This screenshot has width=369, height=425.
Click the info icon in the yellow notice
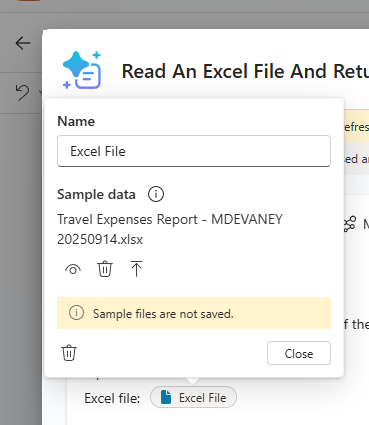click(76, 313)
